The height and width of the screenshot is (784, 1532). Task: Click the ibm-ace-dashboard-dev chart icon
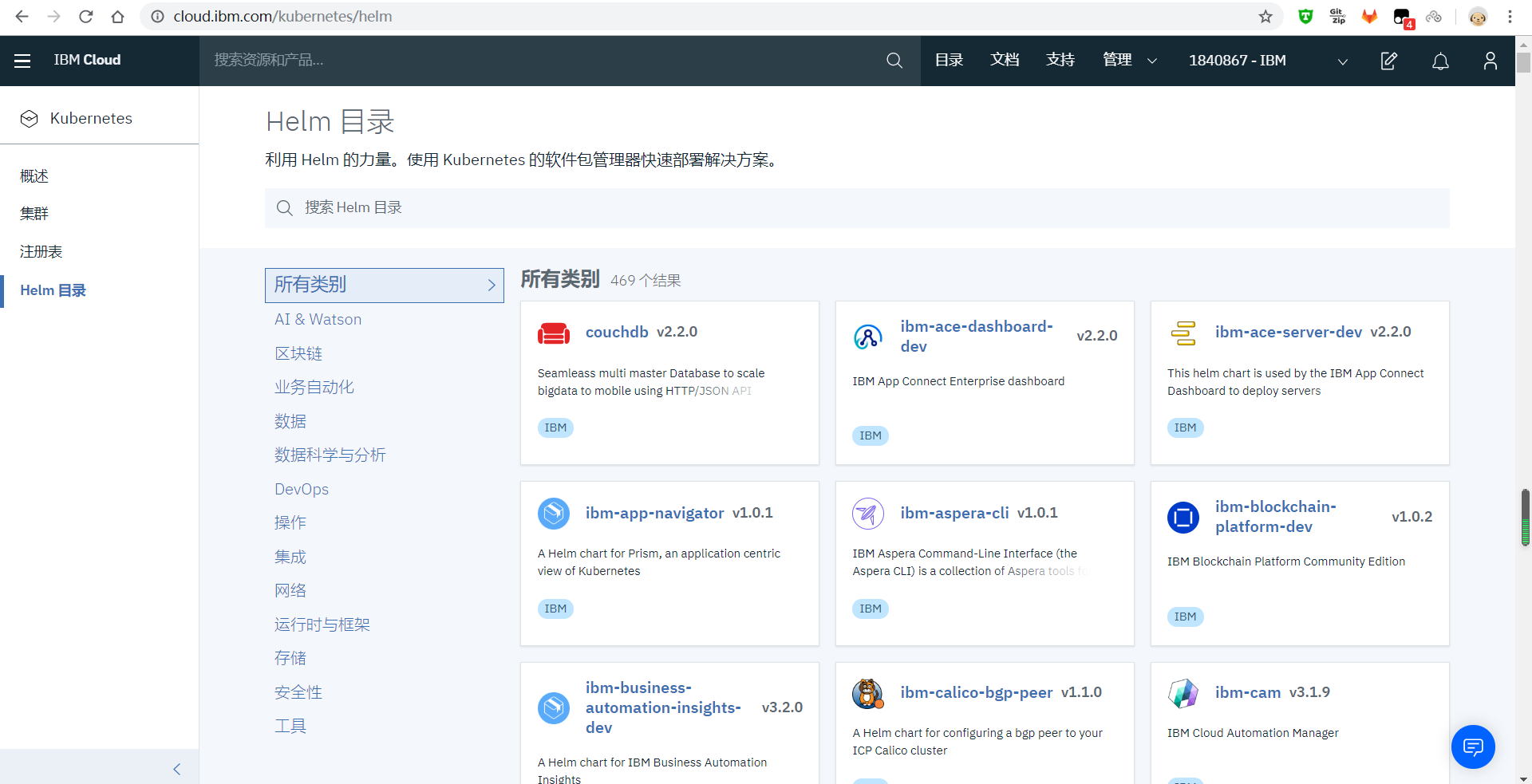(x=868, y=337)
